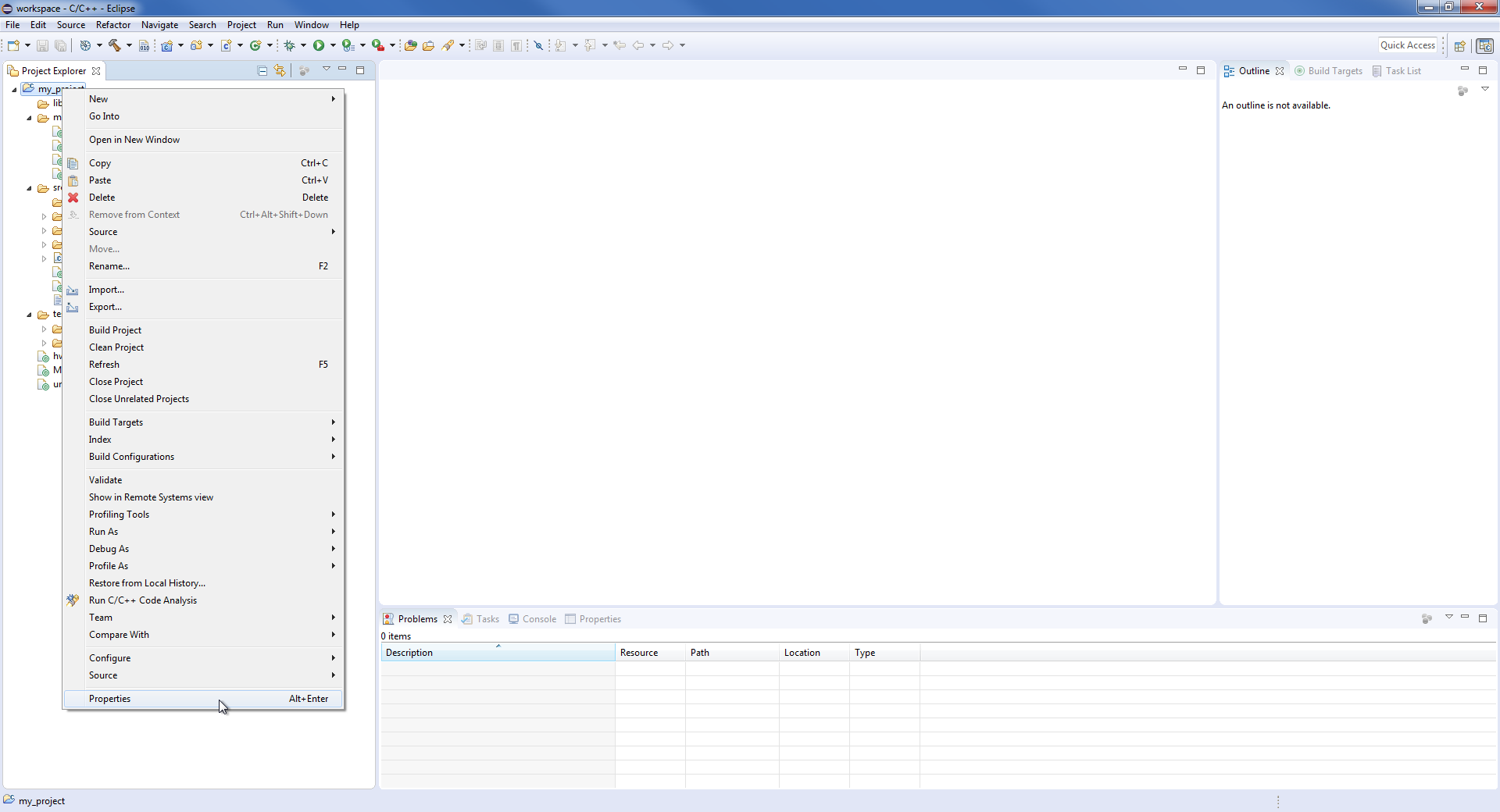
Task: Choose Clean Project from context menu
Action: click(116, 347)
